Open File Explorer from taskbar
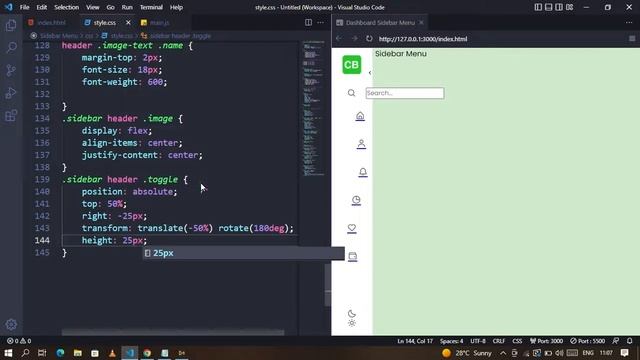 coord(78,353)
